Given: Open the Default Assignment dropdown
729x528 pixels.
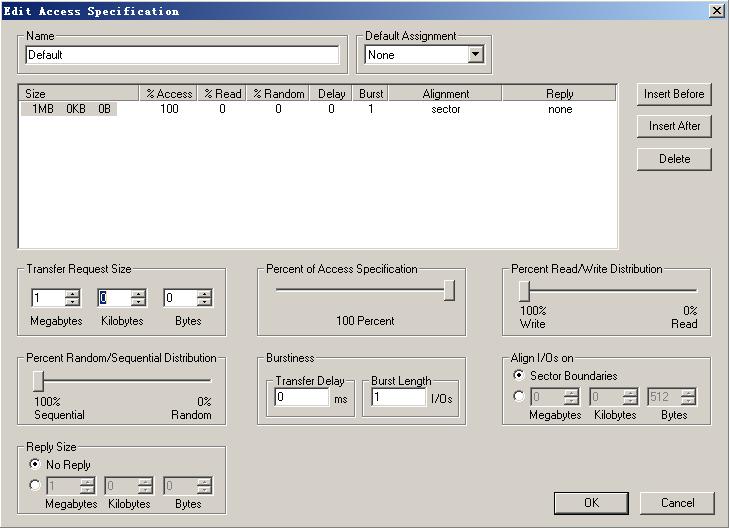Looking at the screenshot, I should pos(475,55).
